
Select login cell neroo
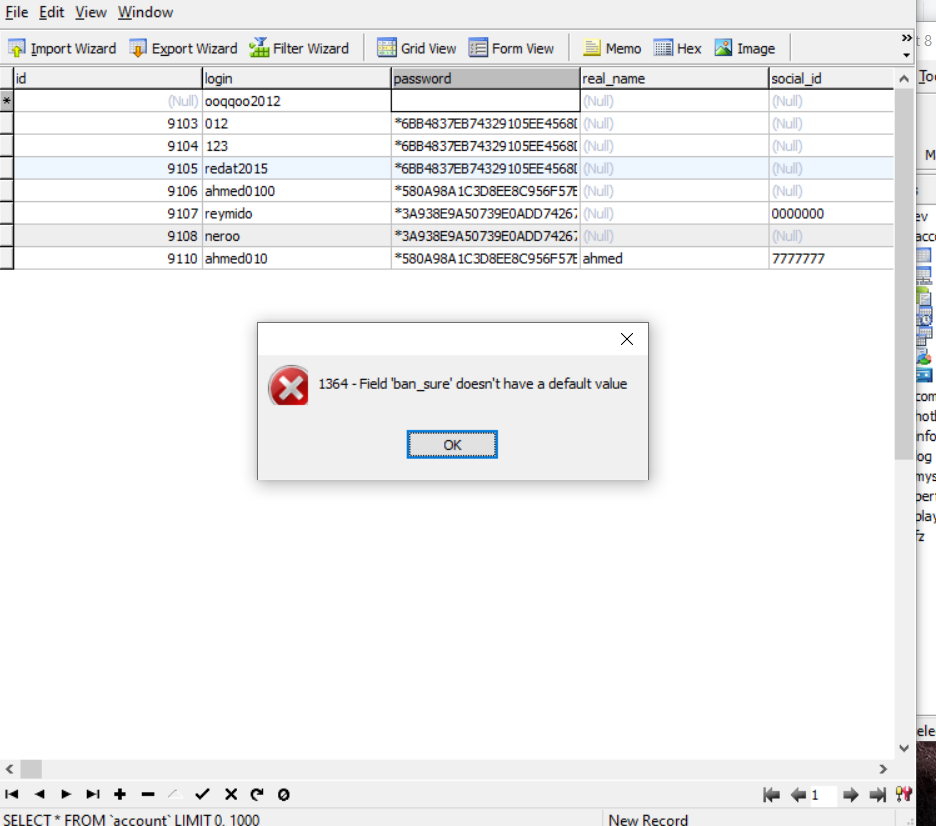click(x=296, y=236)
